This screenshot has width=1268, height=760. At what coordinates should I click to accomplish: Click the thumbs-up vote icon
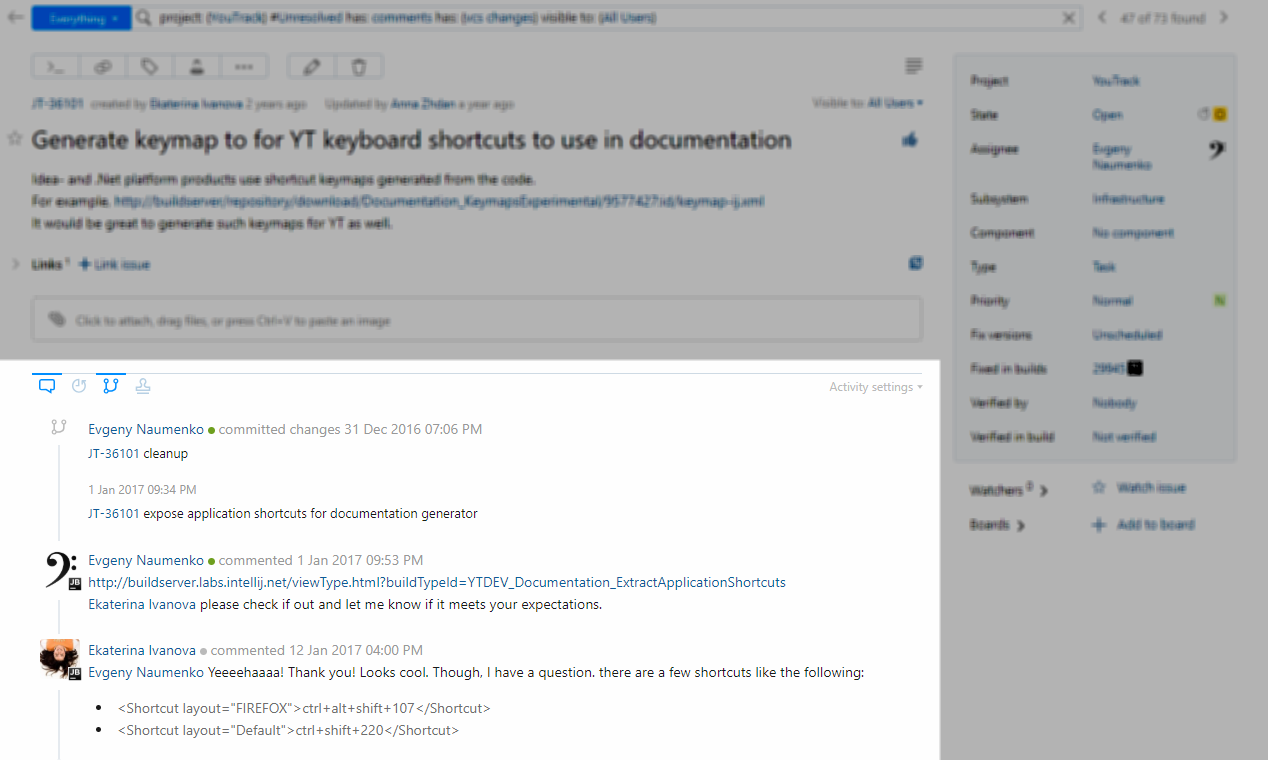(x=910, y=141)
